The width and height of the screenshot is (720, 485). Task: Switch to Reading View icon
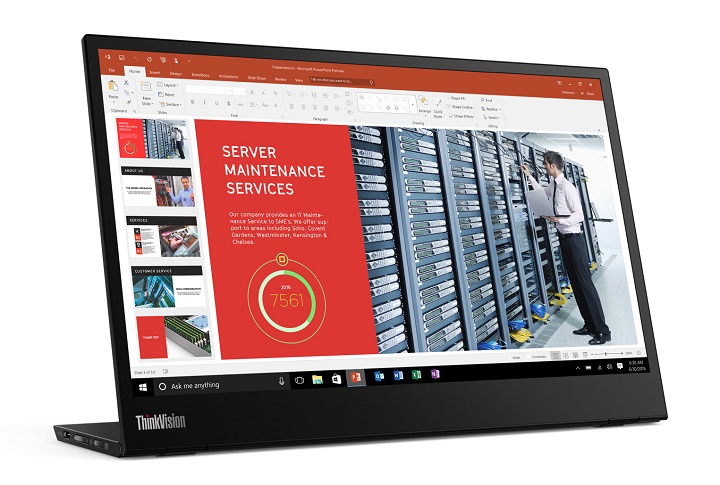[x=575, y=355]
